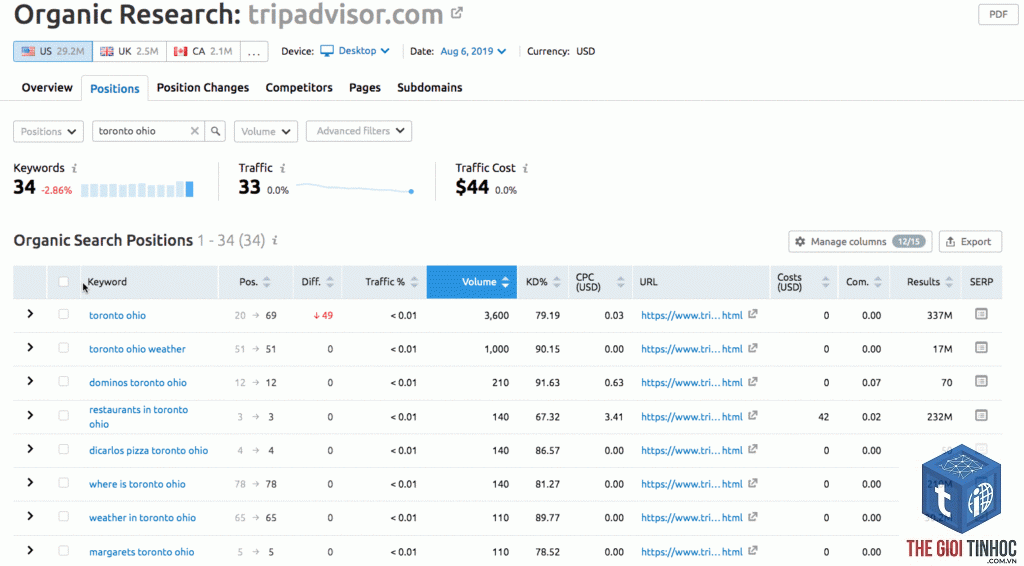
Task: Open the Advanced filters dropdown
Action: (x=359, y=131)
